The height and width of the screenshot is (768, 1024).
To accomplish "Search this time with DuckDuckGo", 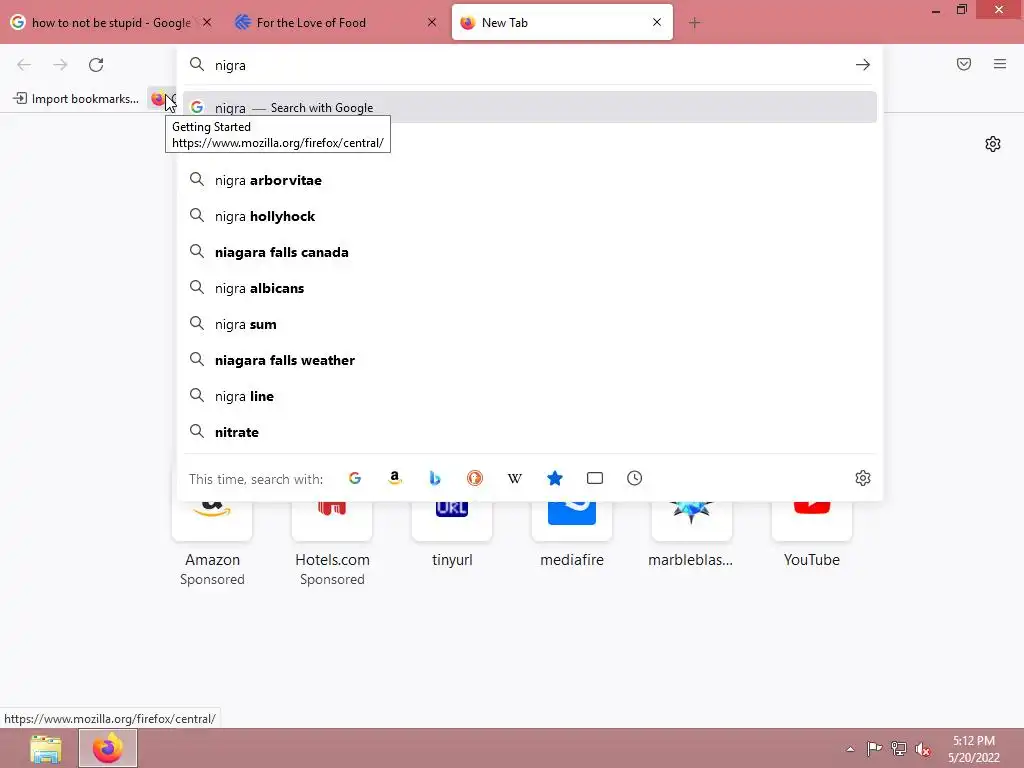I will 475,478.
